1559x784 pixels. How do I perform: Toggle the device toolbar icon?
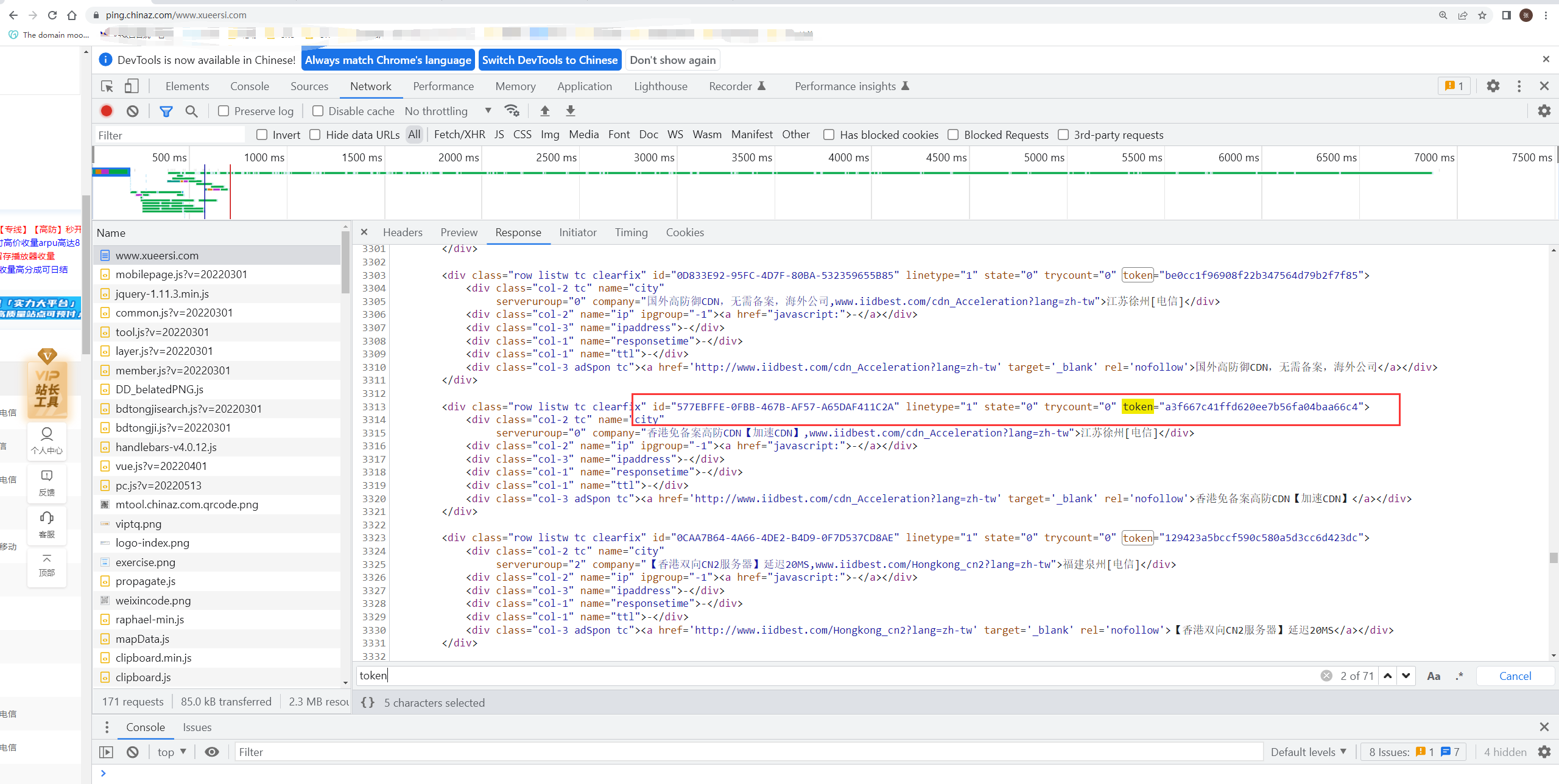(132, 86)
